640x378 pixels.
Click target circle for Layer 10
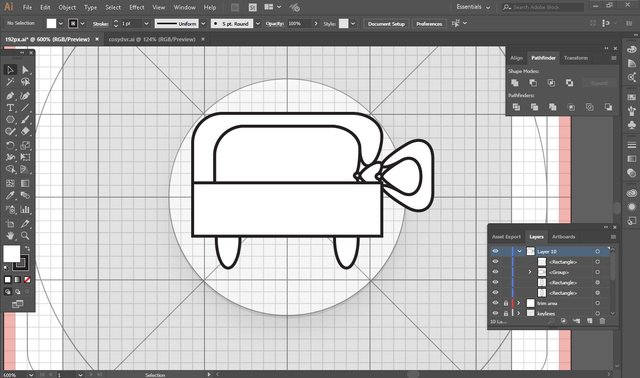(x=598, y=251)
